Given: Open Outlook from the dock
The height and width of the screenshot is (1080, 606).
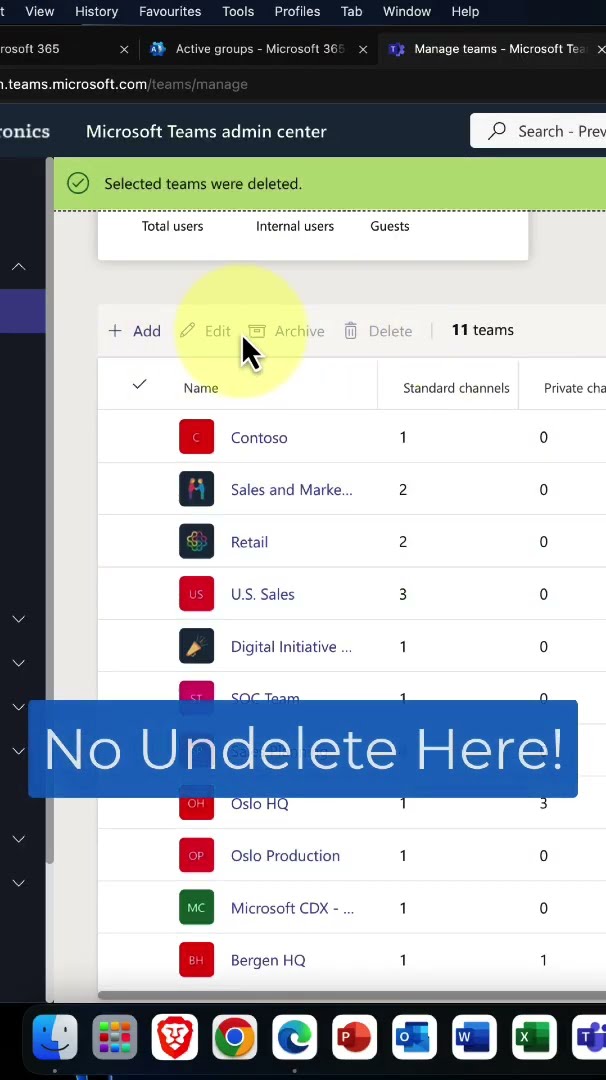Looking at the screenshot, I should pyautogui.click(x=414, y=1037).
